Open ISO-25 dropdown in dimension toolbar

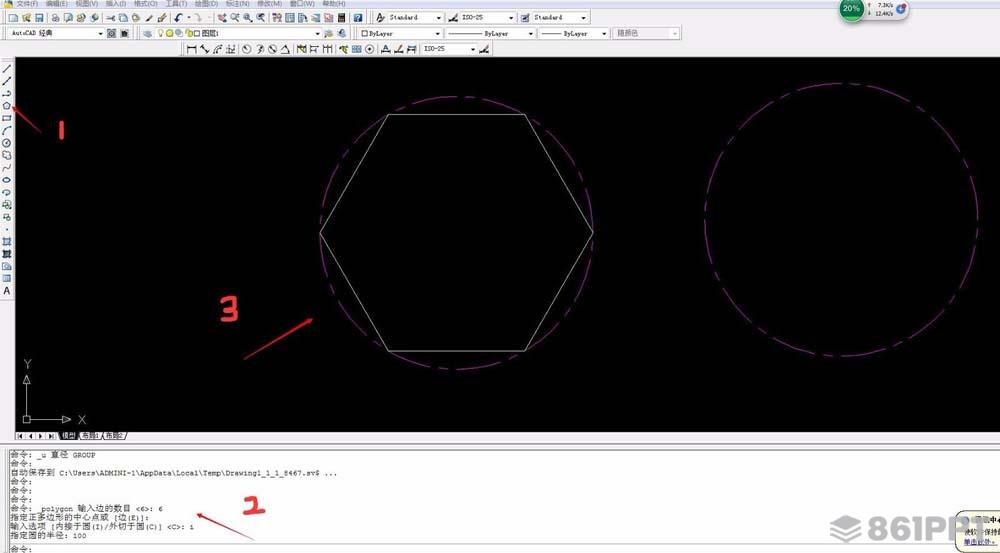(449, 49)
